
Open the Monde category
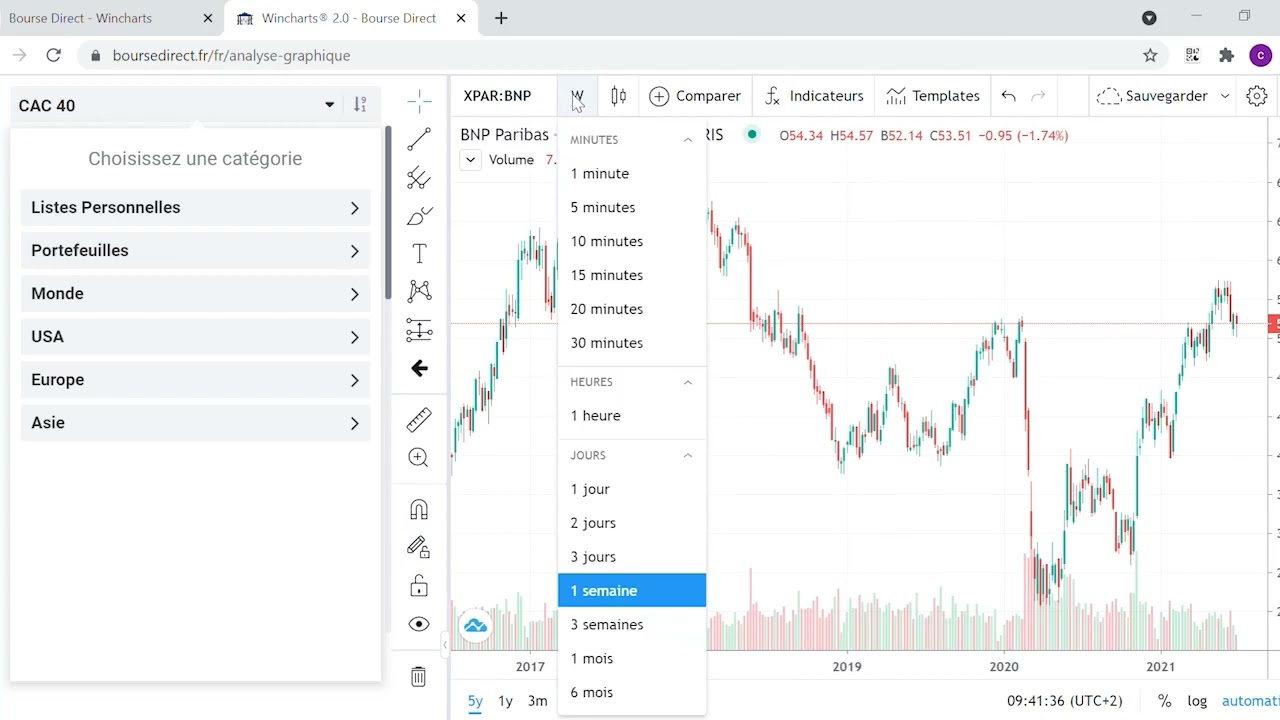(195, 294)
